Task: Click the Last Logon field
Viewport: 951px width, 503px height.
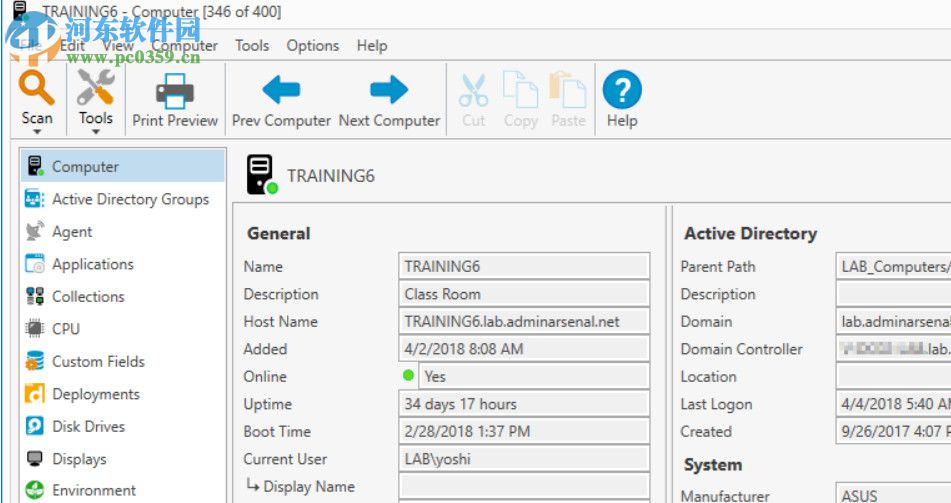Action: coord(893,403)
